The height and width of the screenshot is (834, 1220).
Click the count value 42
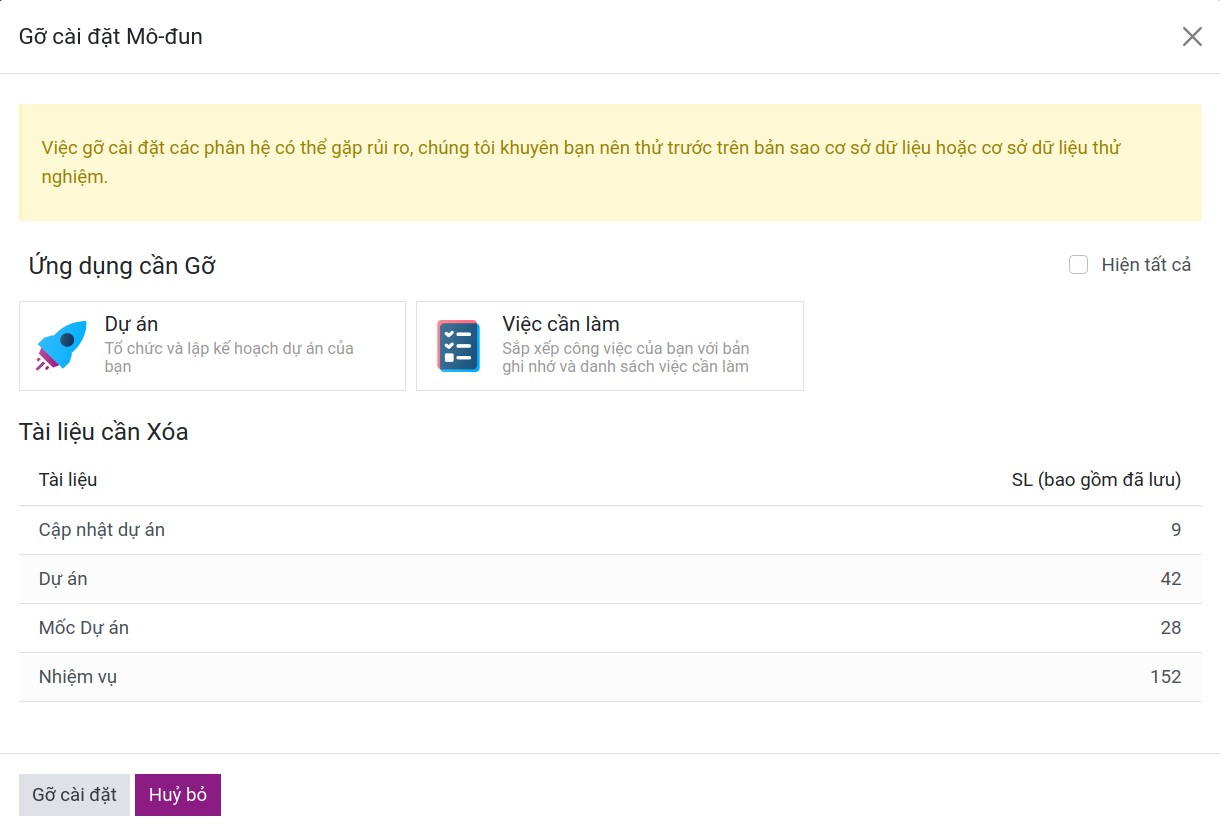coord(1171,579)
